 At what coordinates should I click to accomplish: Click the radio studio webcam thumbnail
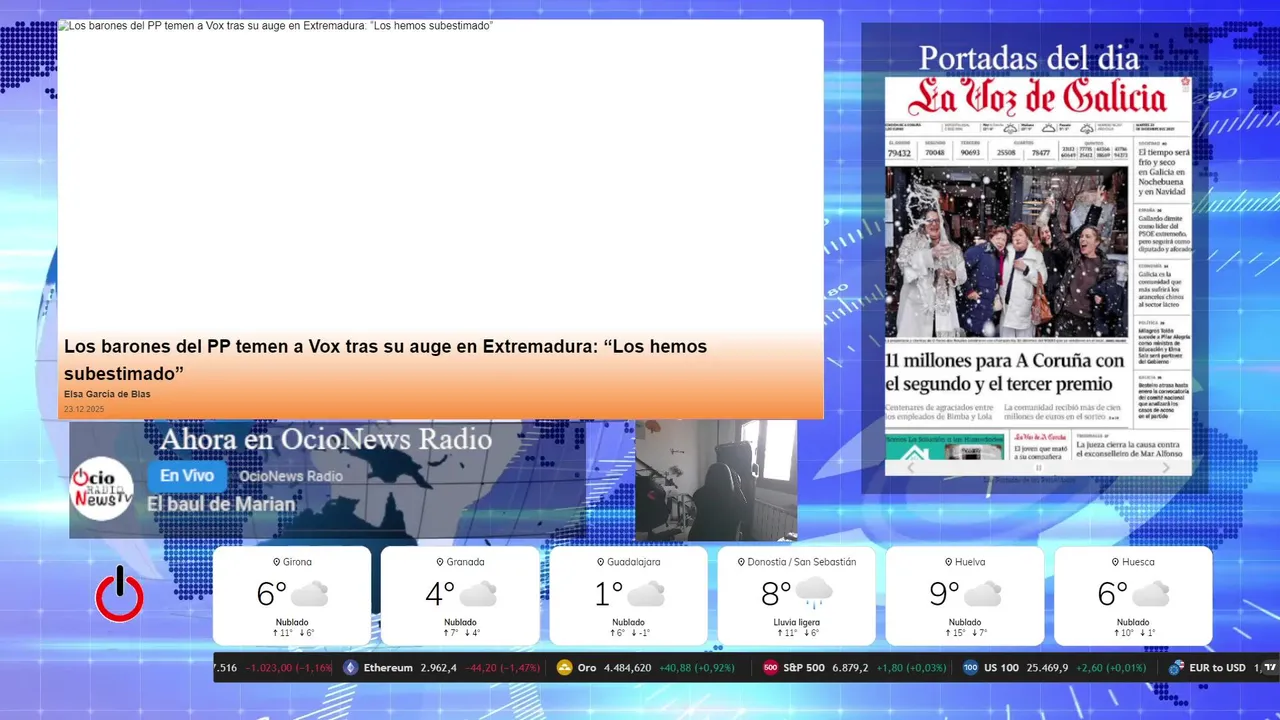(x=716, y=480)
